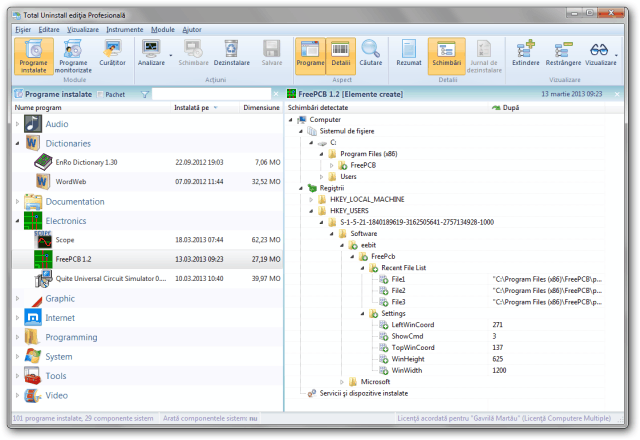This screenshot has width=640, height=440.
Task: Click the System group Windows icon
Action: coord(33,356)
